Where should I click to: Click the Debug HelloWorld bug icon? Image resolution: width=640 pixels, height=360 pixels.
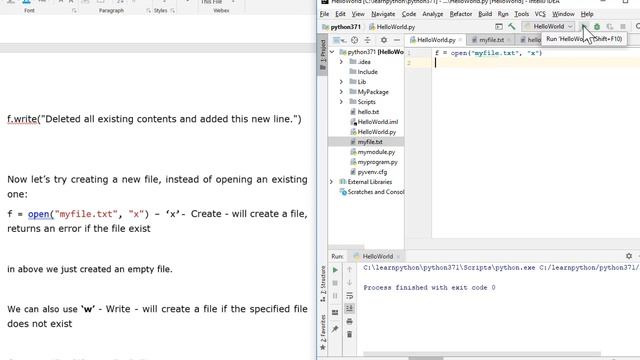pos(597,27)
